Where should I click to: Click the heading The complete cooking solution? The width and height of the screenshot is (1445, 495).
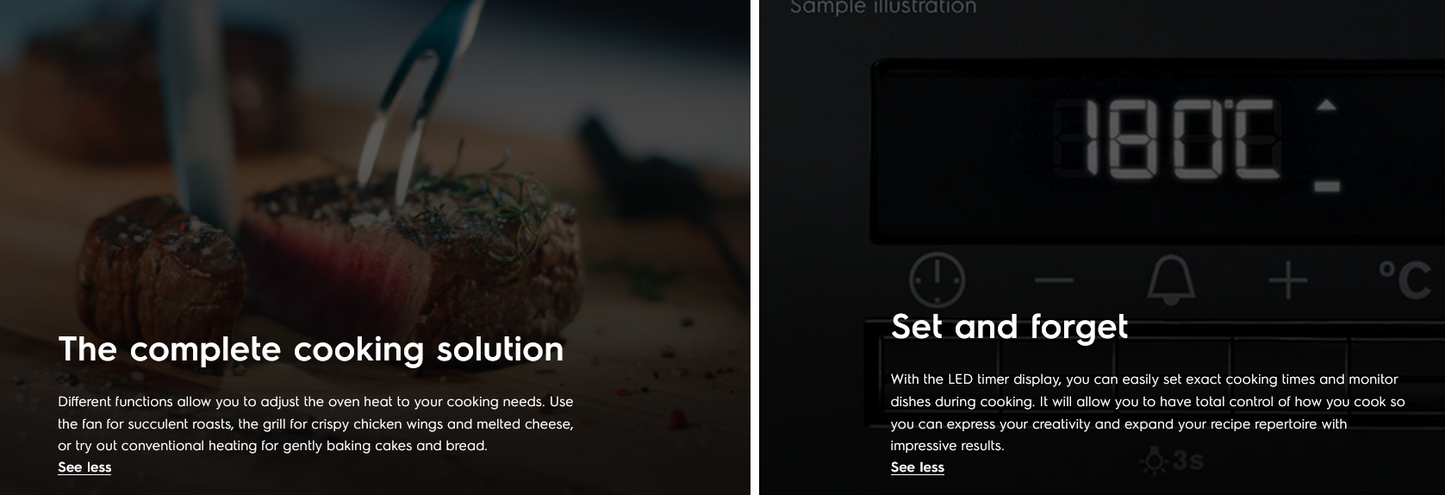pyautogui.click(x=311, y=349)
